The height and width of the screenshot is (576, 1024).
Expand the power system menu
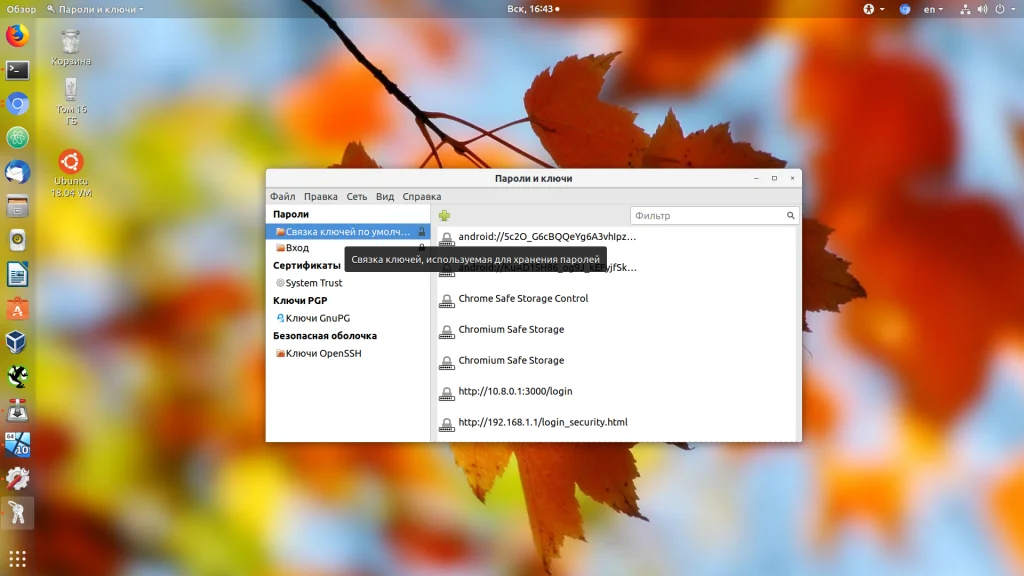point(1012,9)
